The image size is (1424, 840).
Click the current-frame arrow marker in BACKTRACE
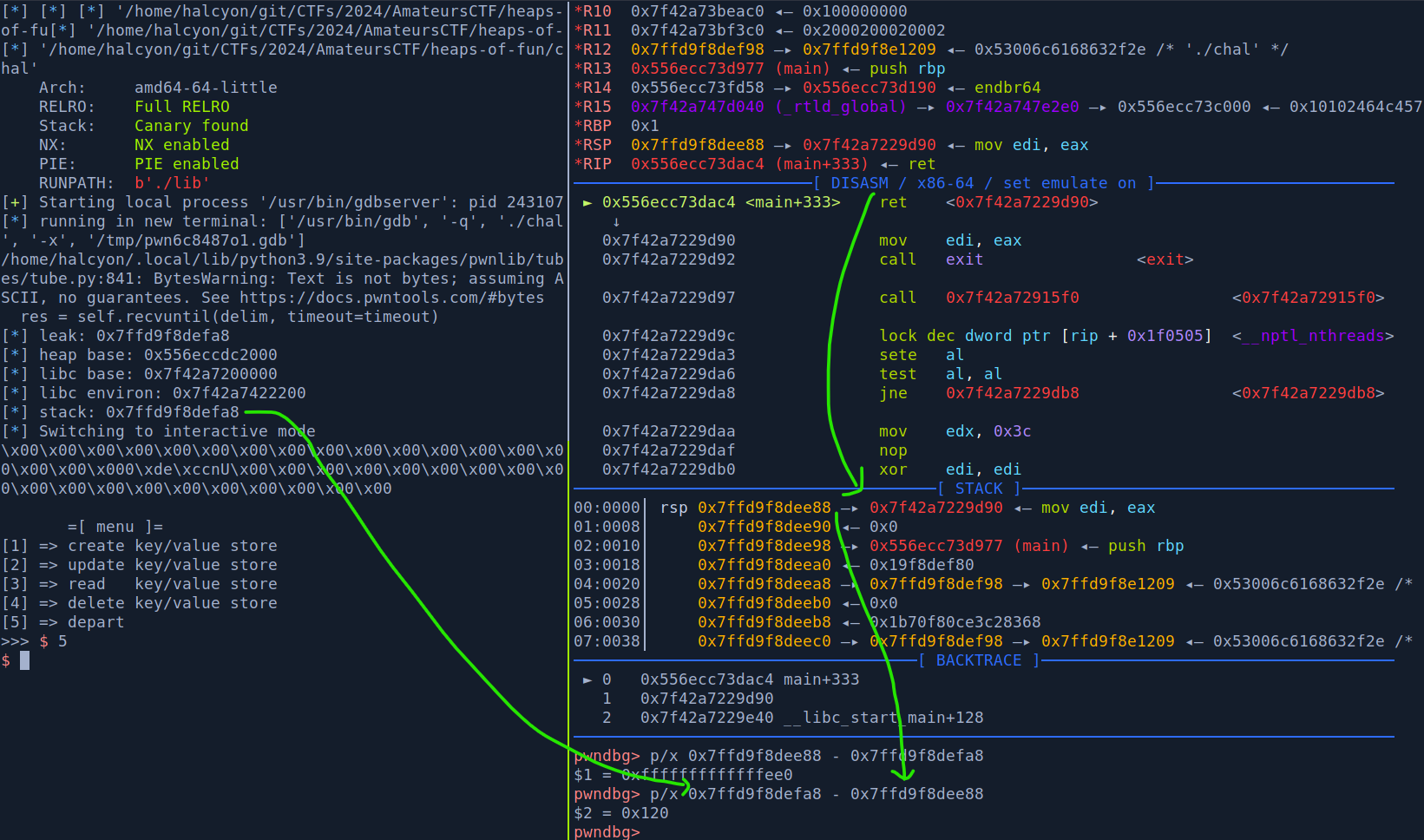tap(587, 679)
